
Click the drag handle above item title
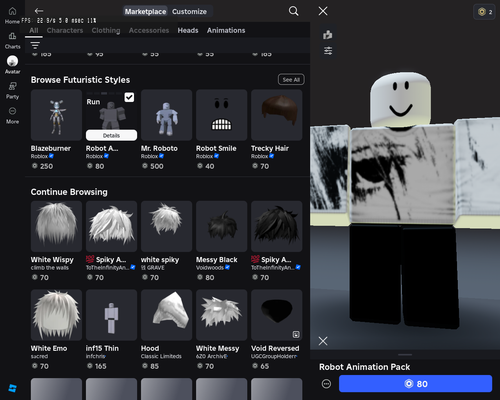(405, 355)
